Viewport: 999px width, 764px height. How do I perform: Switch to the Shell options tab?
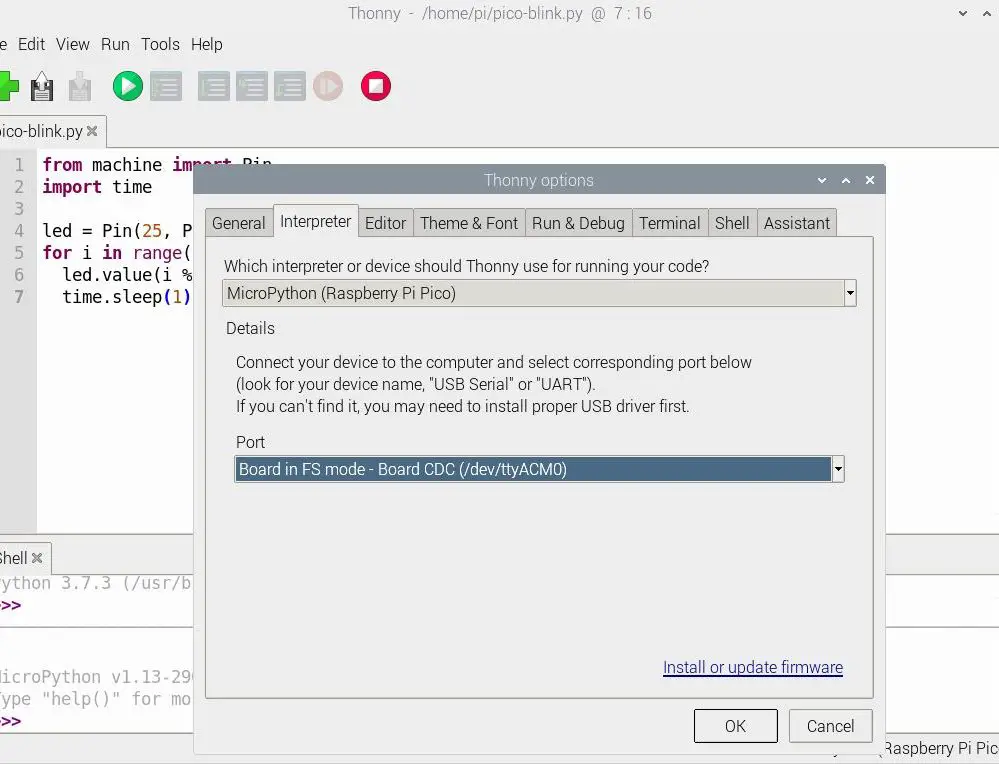[732, 224]
